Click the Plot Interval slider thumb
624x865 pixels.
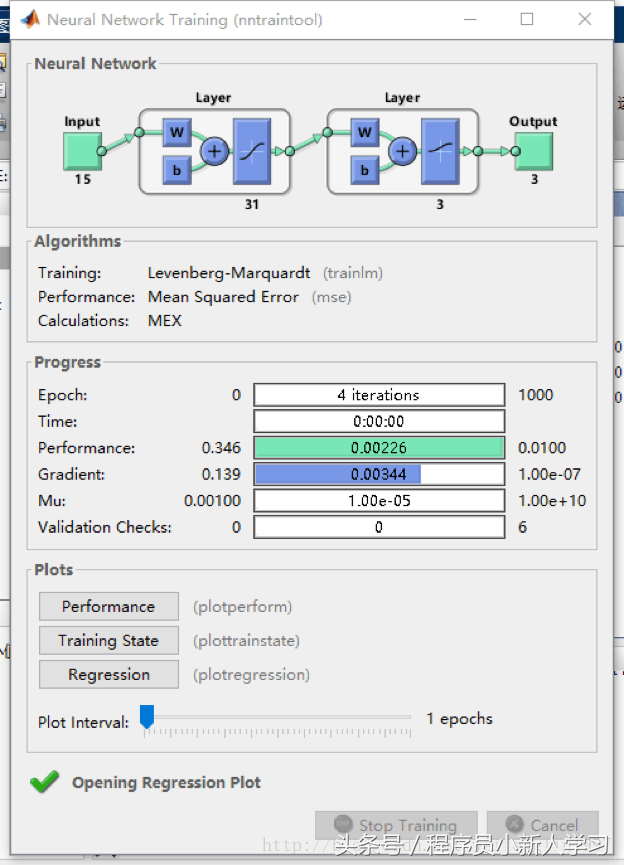147,717
